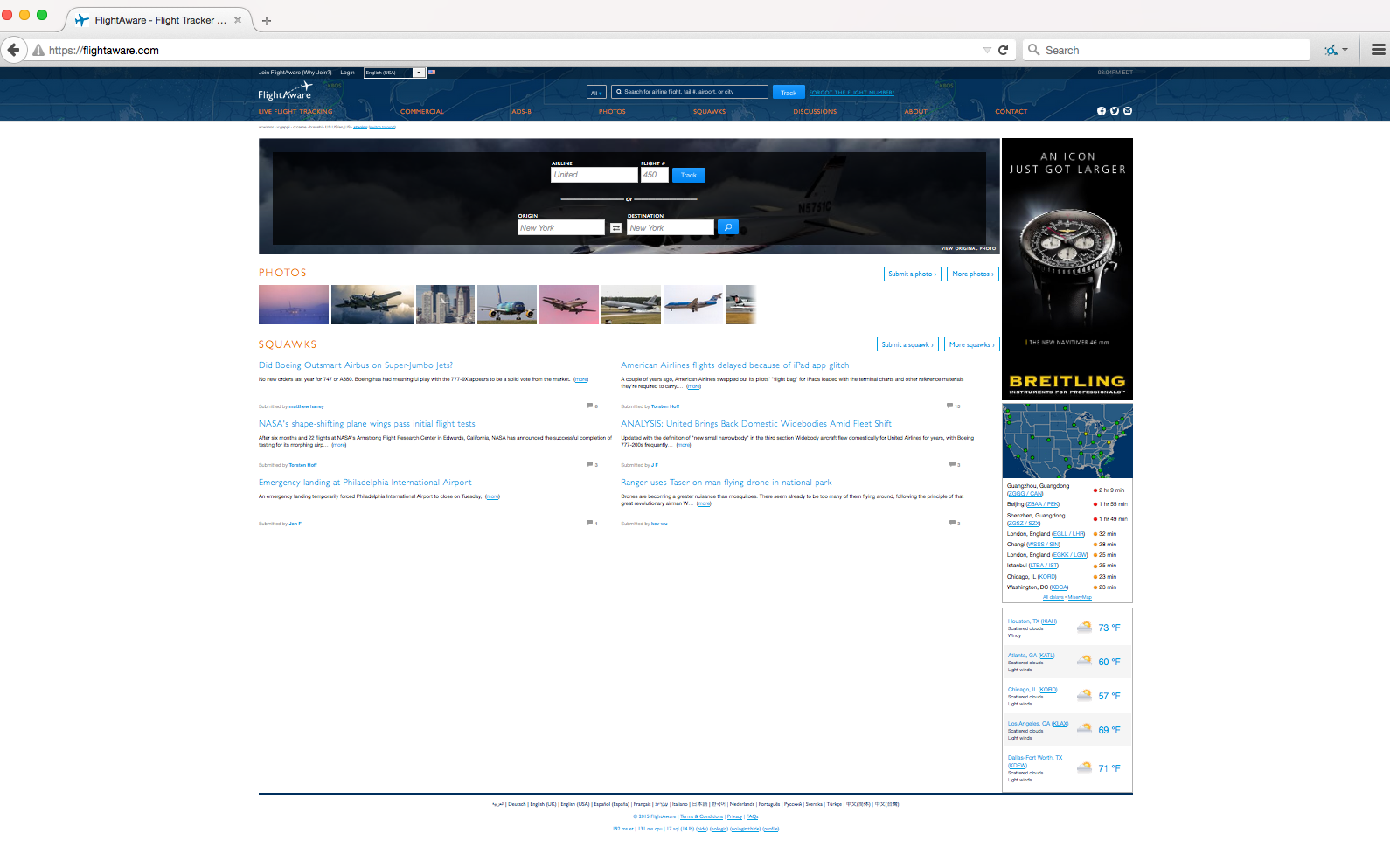The width and height of the screenshot is (1390, 868).
Task: Open 'Did Boeing Outsmart Airbus' article
Action: click(356, 365)
